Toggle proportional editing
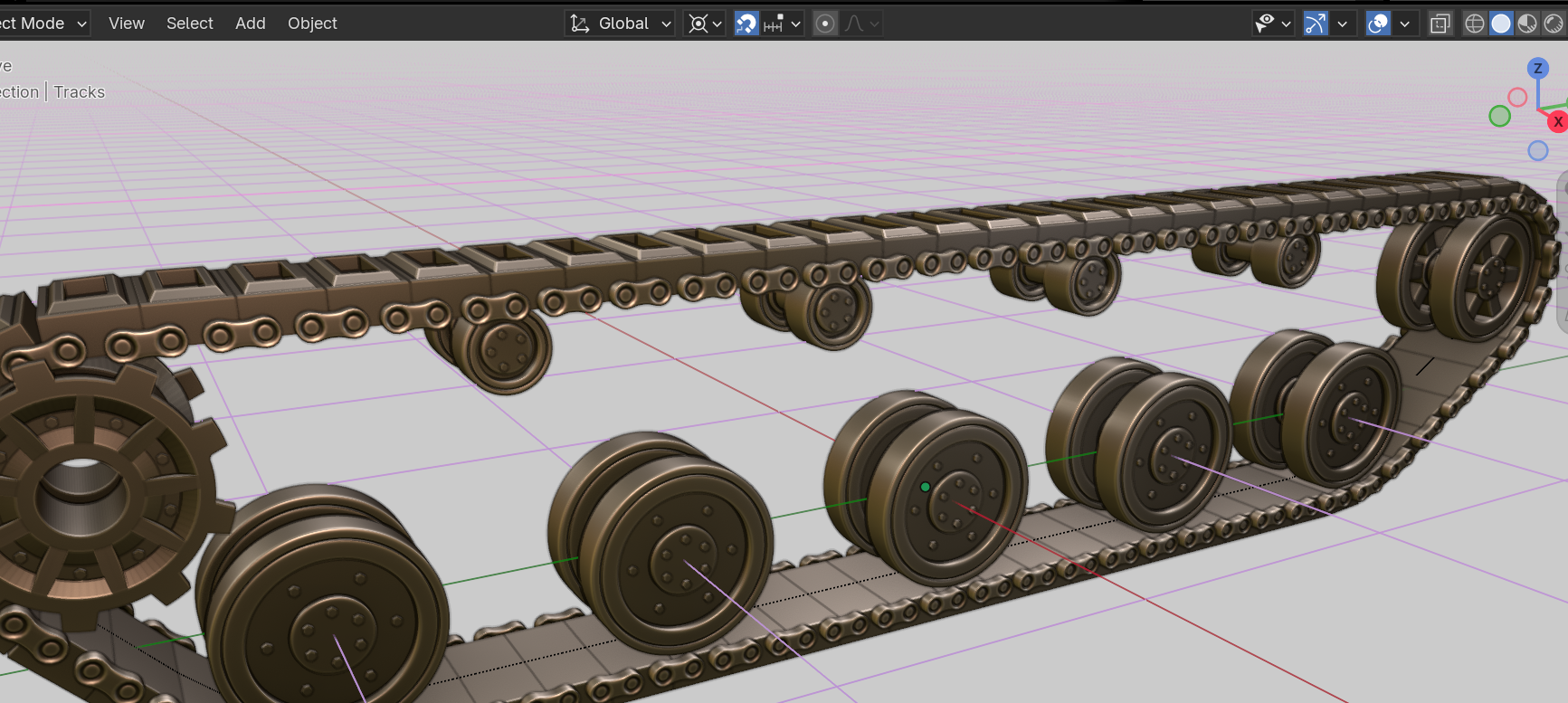Screen dimensions: 1568x703 (x=825, y=24)
